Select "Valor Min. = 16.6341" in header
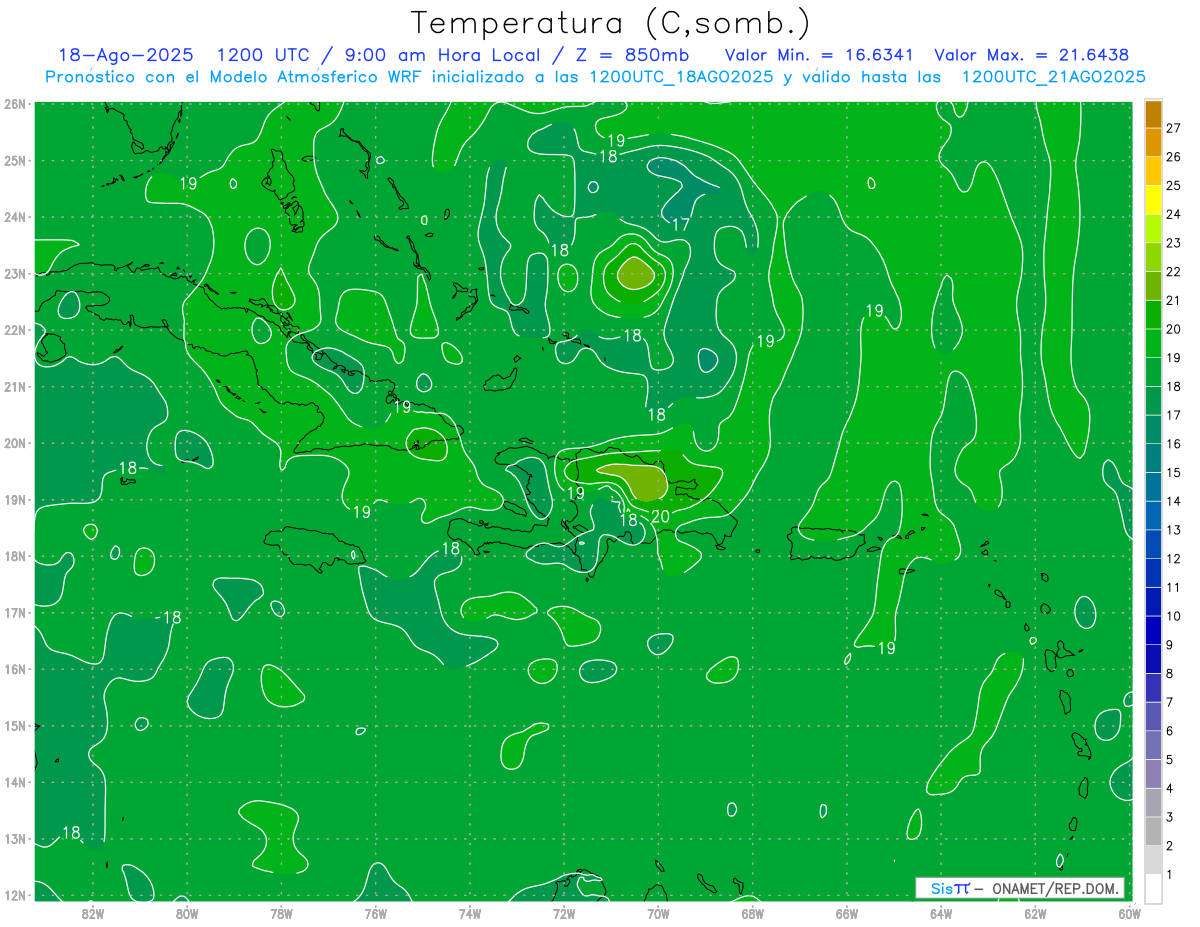This screenshot has height=927, width=1200. 820,55
